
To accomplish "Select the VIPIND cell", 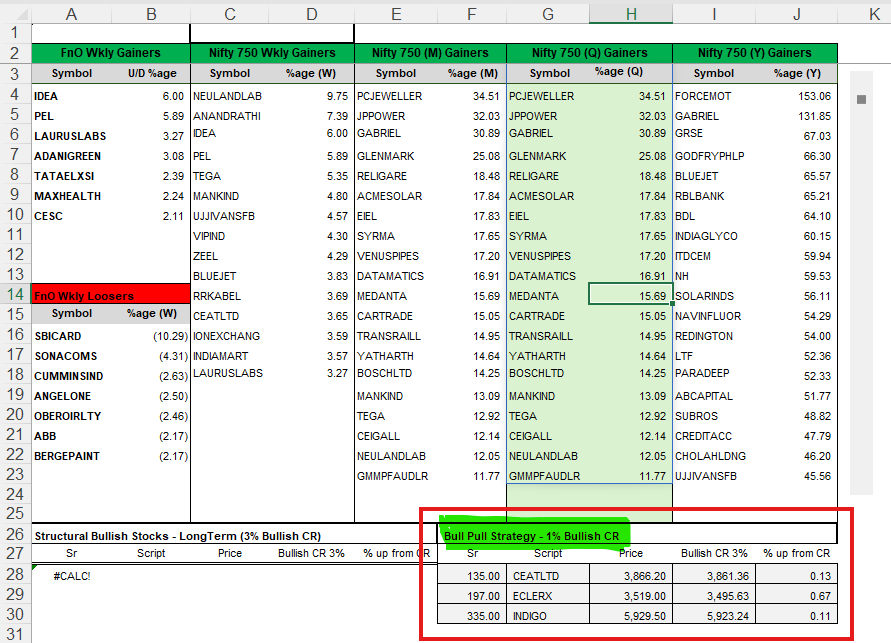I will point(230,236).
